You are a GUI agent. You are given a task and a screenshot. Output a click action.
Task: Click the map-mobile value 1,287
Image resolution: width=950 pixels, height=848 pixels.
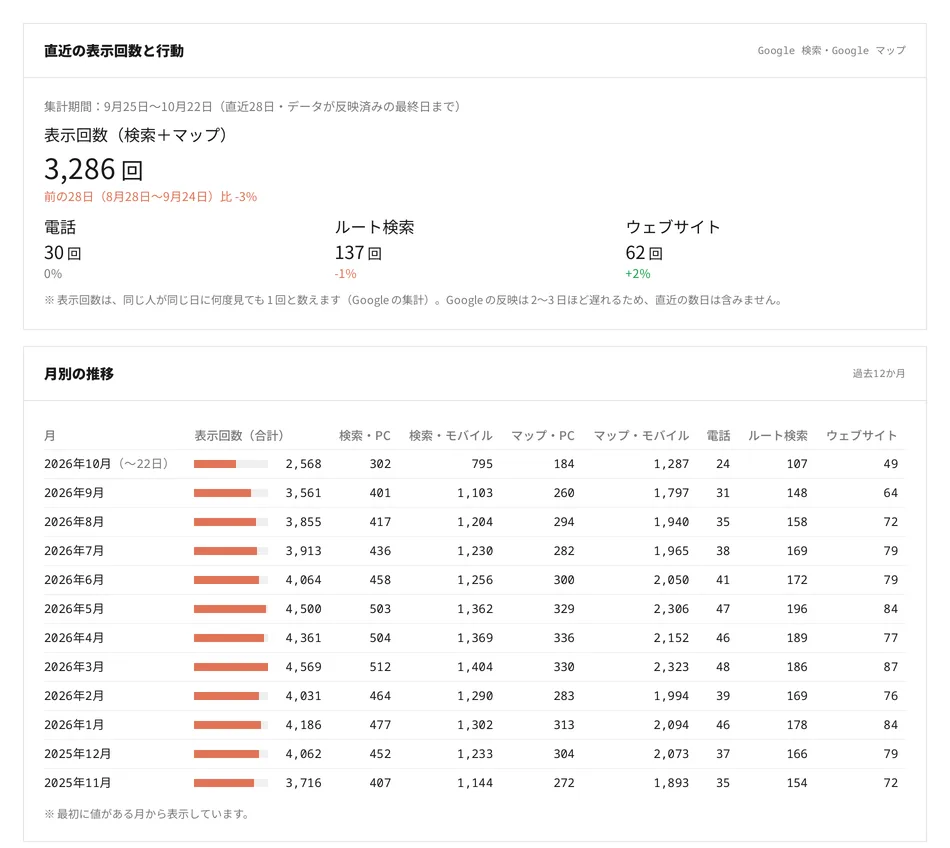click(x=671, y=464)
